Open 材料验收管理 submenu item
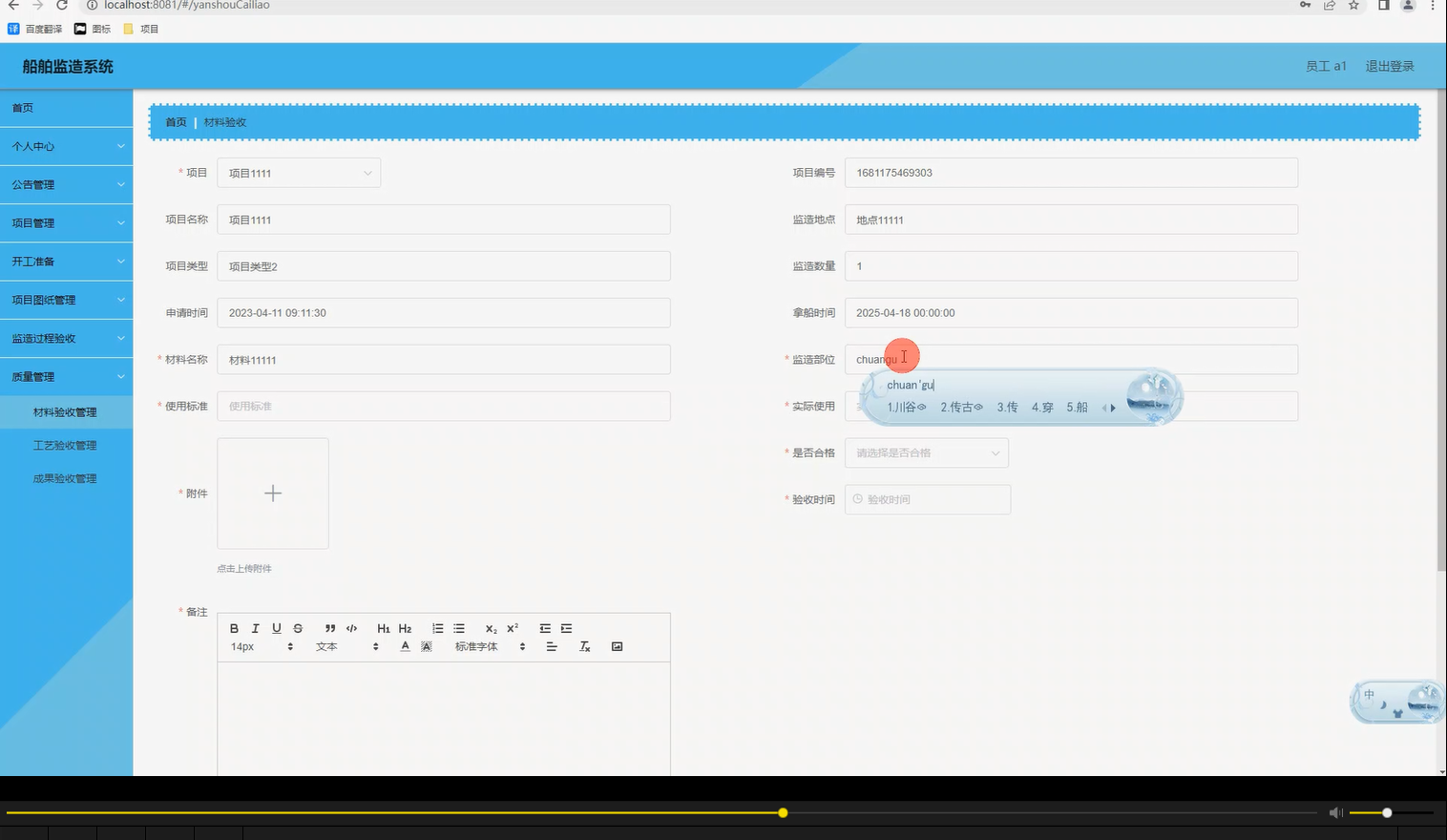Screen dimensions: 1447x840 click(x=66, y=412)
